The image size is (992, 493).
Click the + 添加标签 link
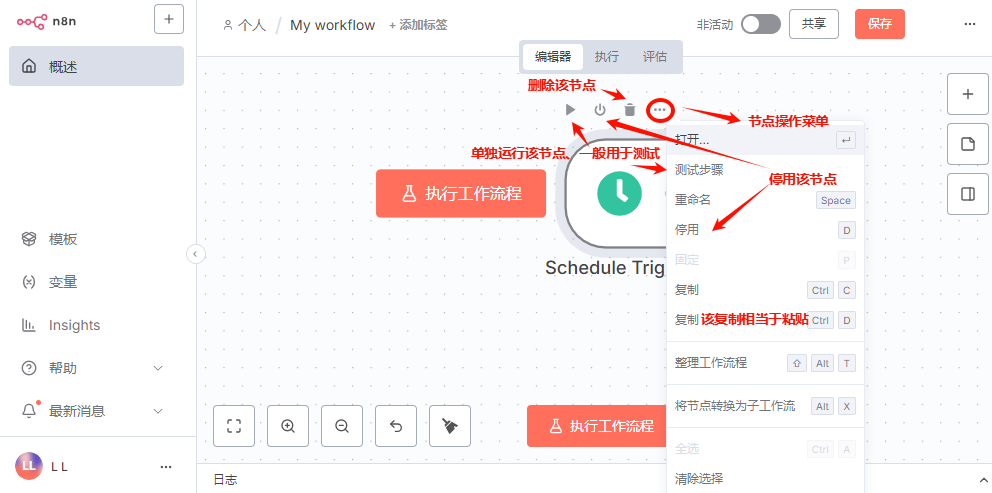418,25
